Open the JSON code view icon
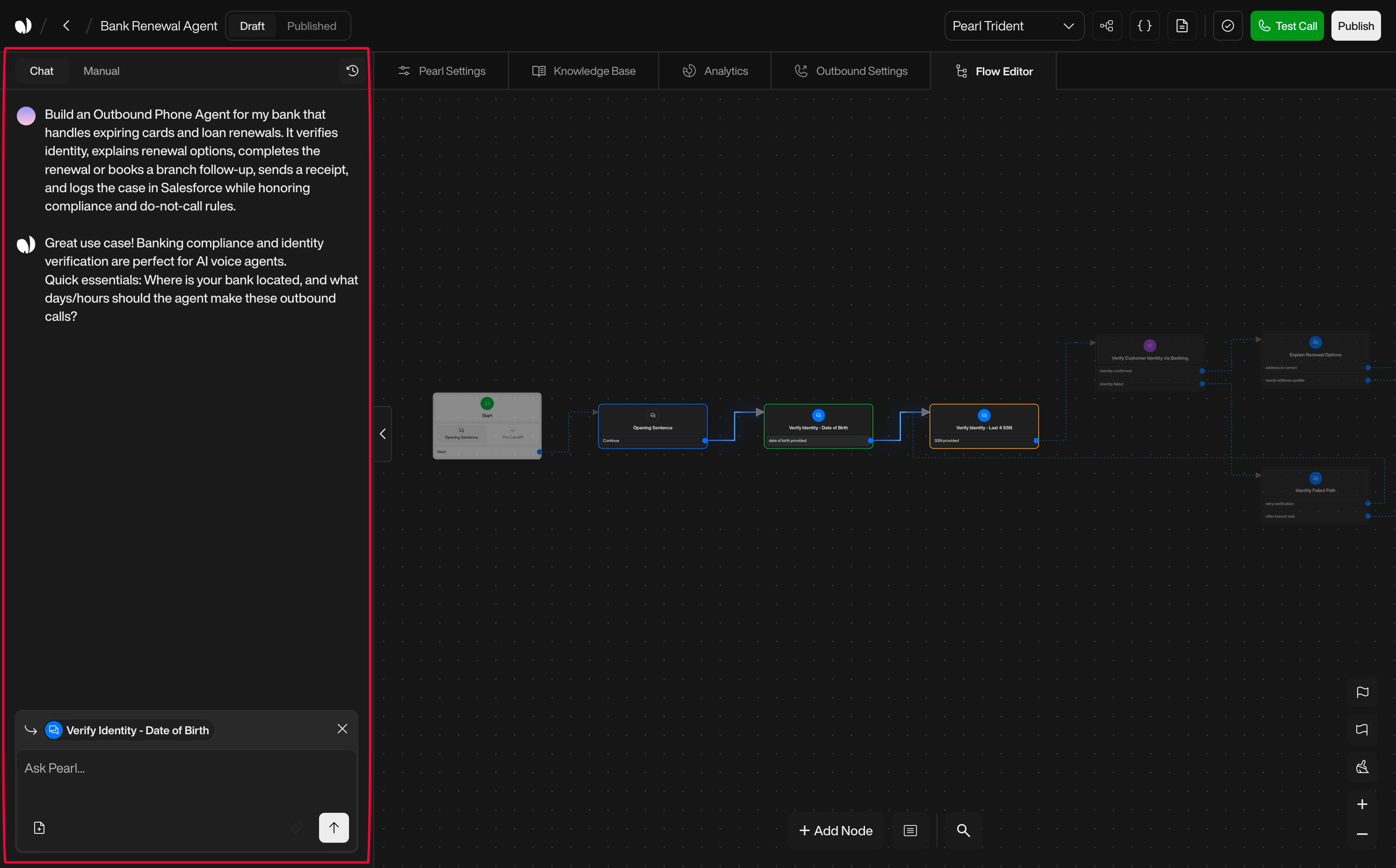 1144,25
